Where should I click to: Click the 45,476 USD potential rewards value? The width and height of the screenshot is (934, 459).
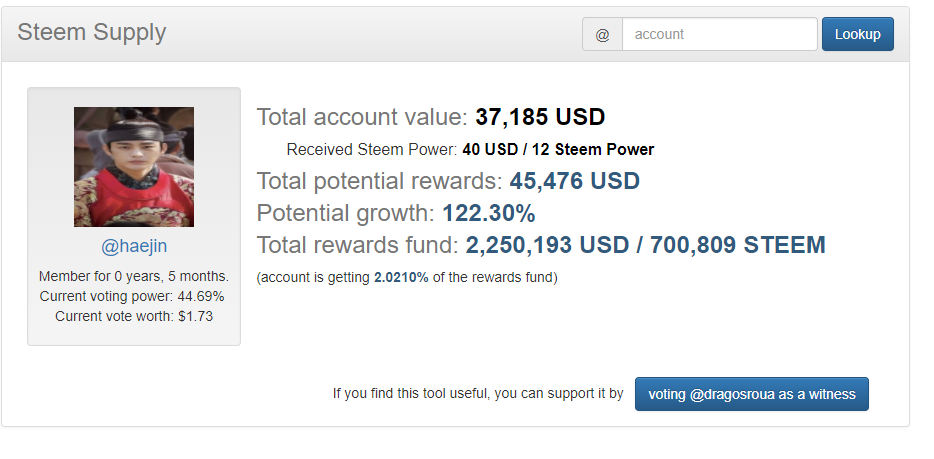point(574,182)
